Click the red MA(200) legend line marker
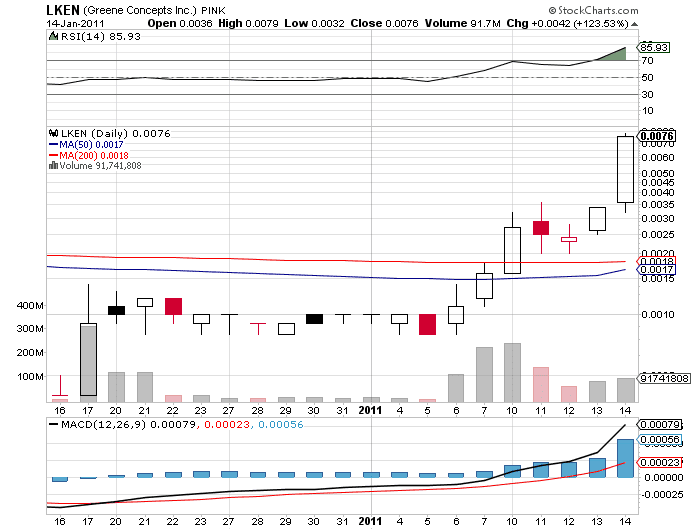This screenshot has width=700, height=530. click(53, 155)
